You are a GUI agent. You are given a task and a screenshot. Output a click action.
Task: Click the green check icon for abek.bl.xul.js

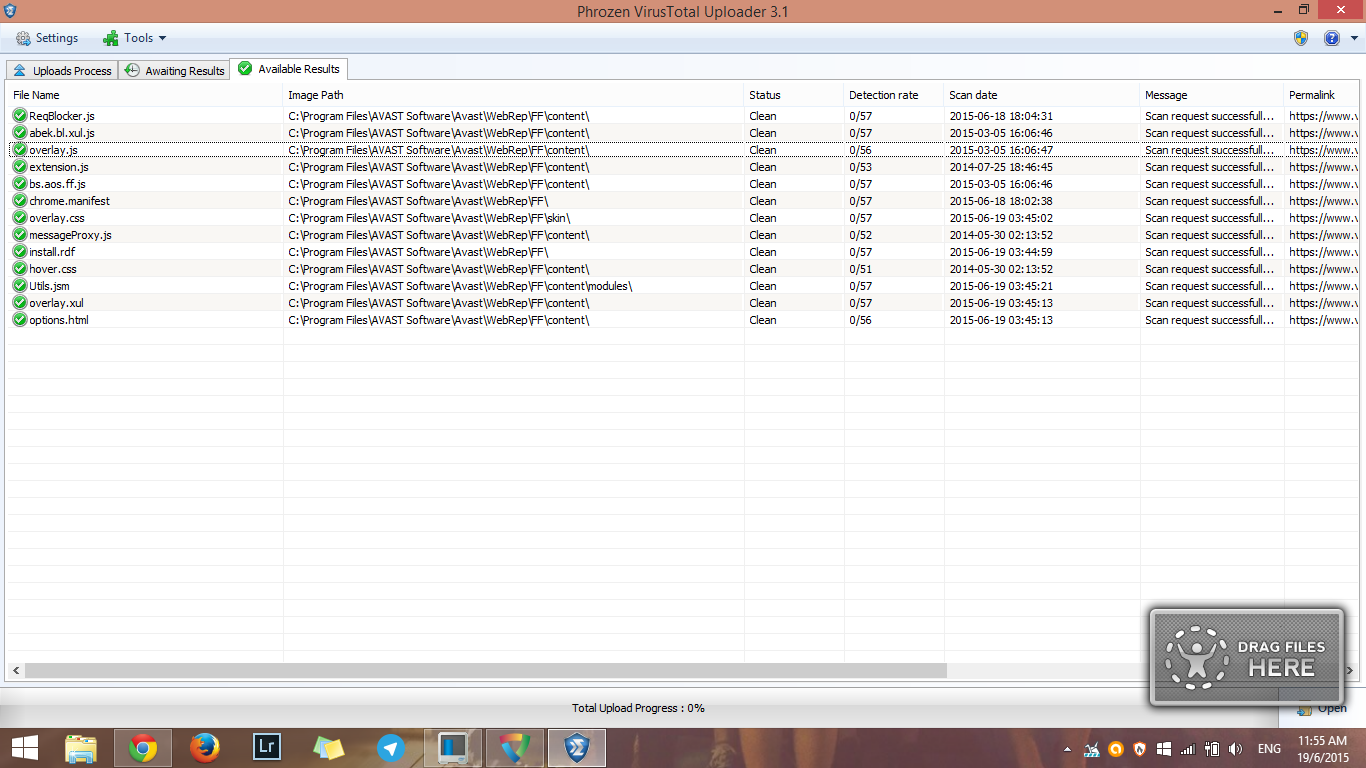click(19, 133)
